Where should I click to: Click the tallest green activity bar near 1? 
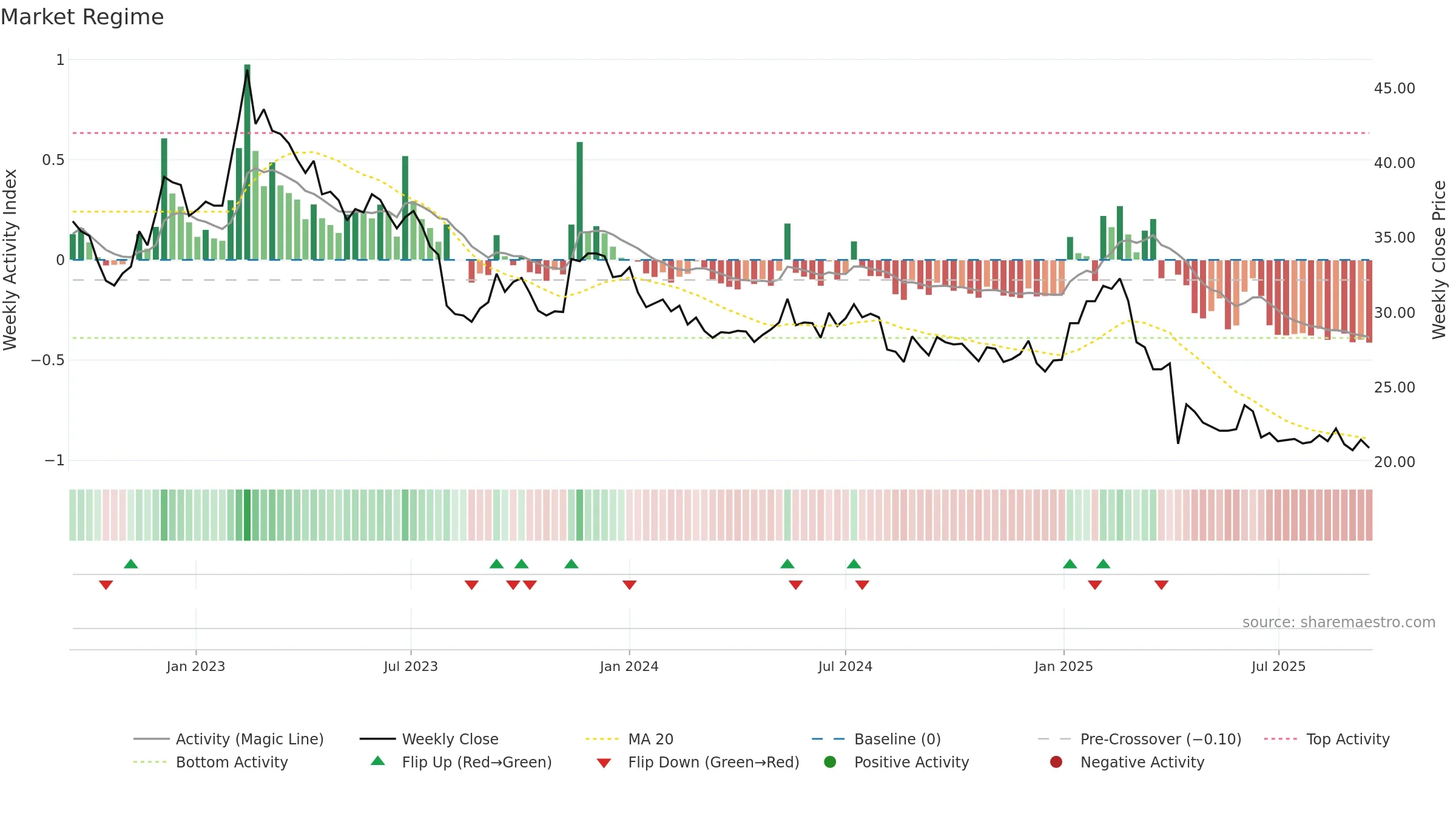[x=248, y=162]
